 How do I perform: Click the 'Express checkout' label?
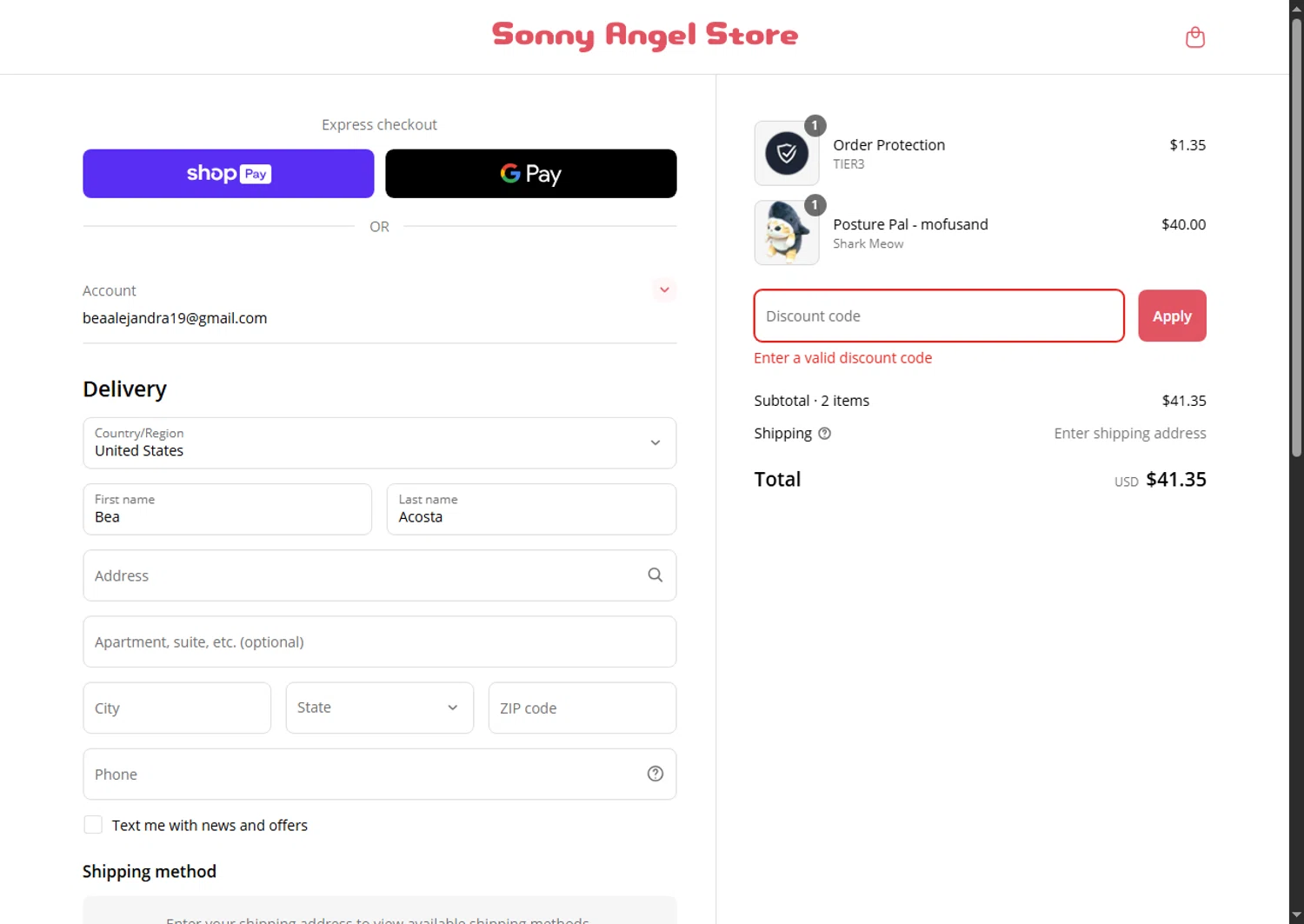tap(379, 125)
